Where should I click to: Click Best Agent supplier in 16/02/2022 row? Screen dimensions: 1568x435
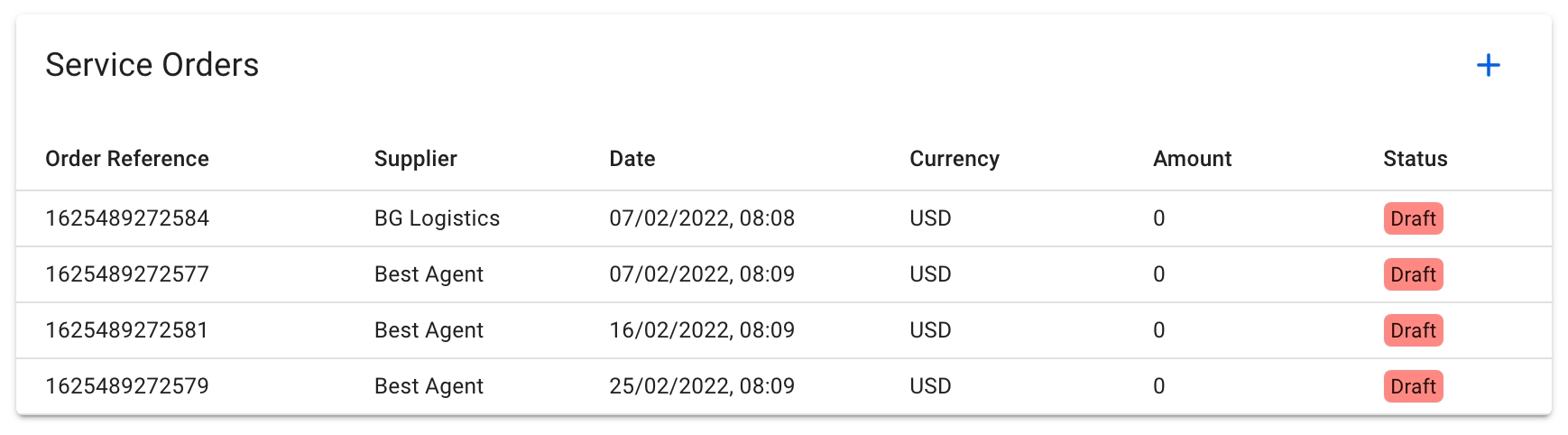[x=429, y=330]
